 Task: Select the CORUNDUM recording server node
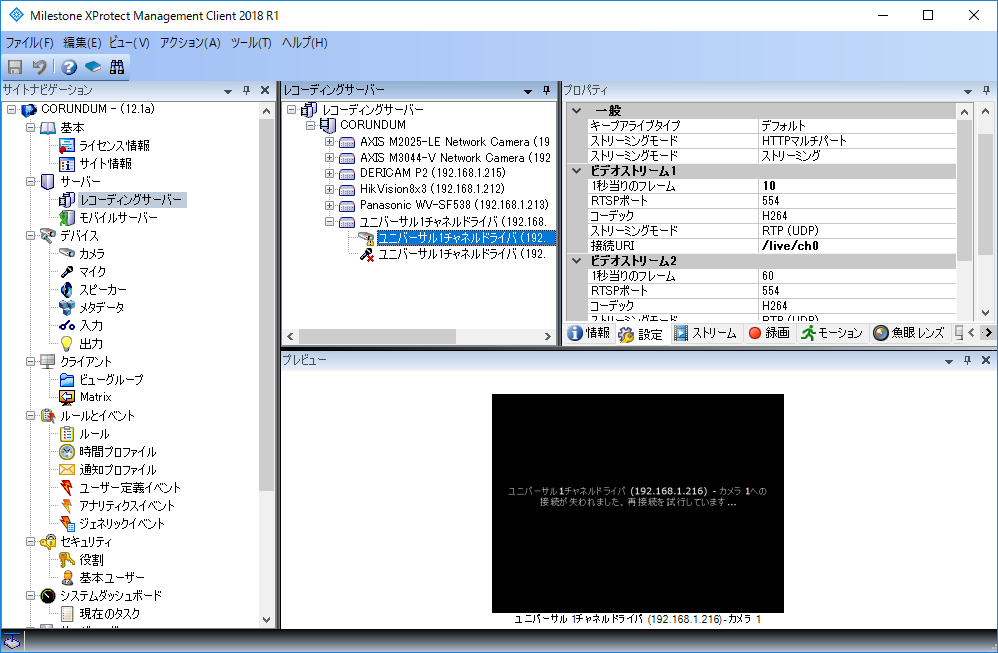tap(373, 125)
